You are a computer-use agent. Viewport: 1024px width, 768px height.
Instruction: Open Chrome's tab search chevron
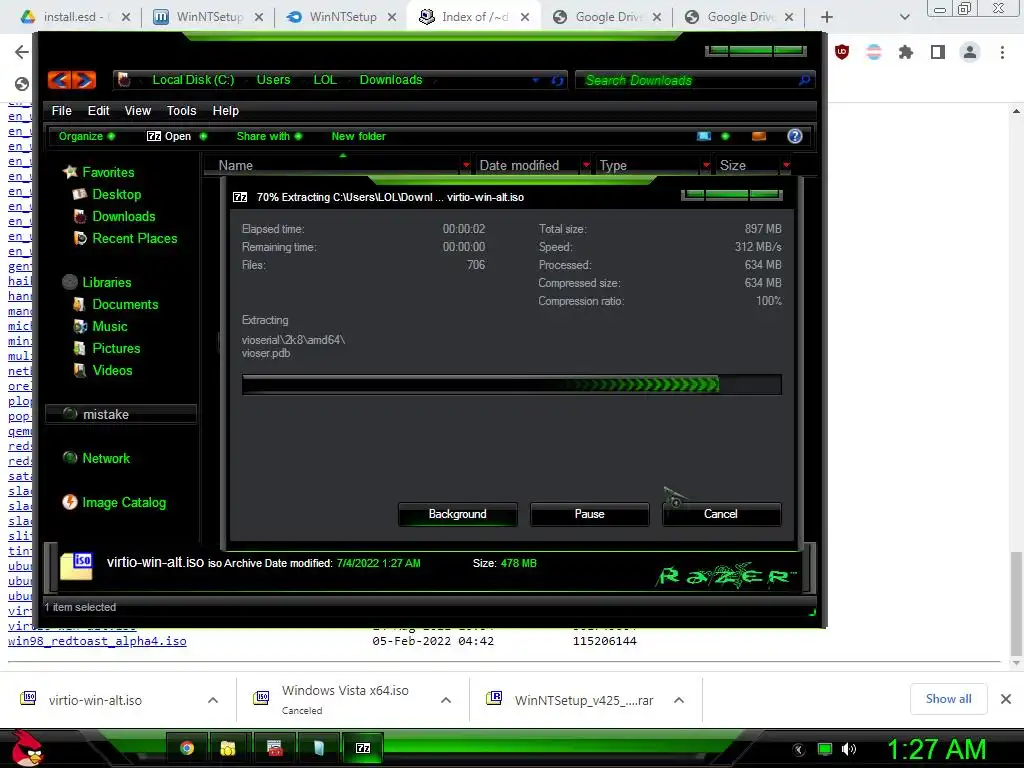coord(904,17)
